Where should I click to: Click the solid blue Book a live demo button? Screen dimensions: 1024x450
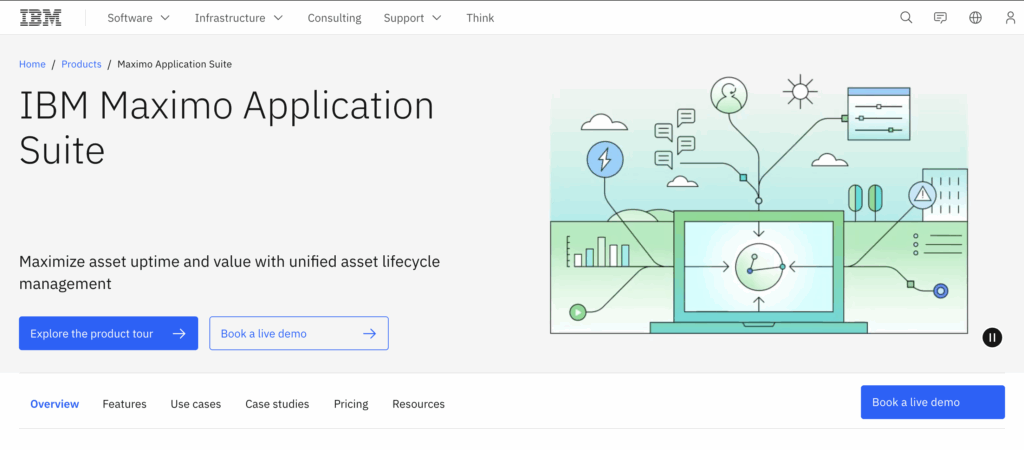point(933,402)
